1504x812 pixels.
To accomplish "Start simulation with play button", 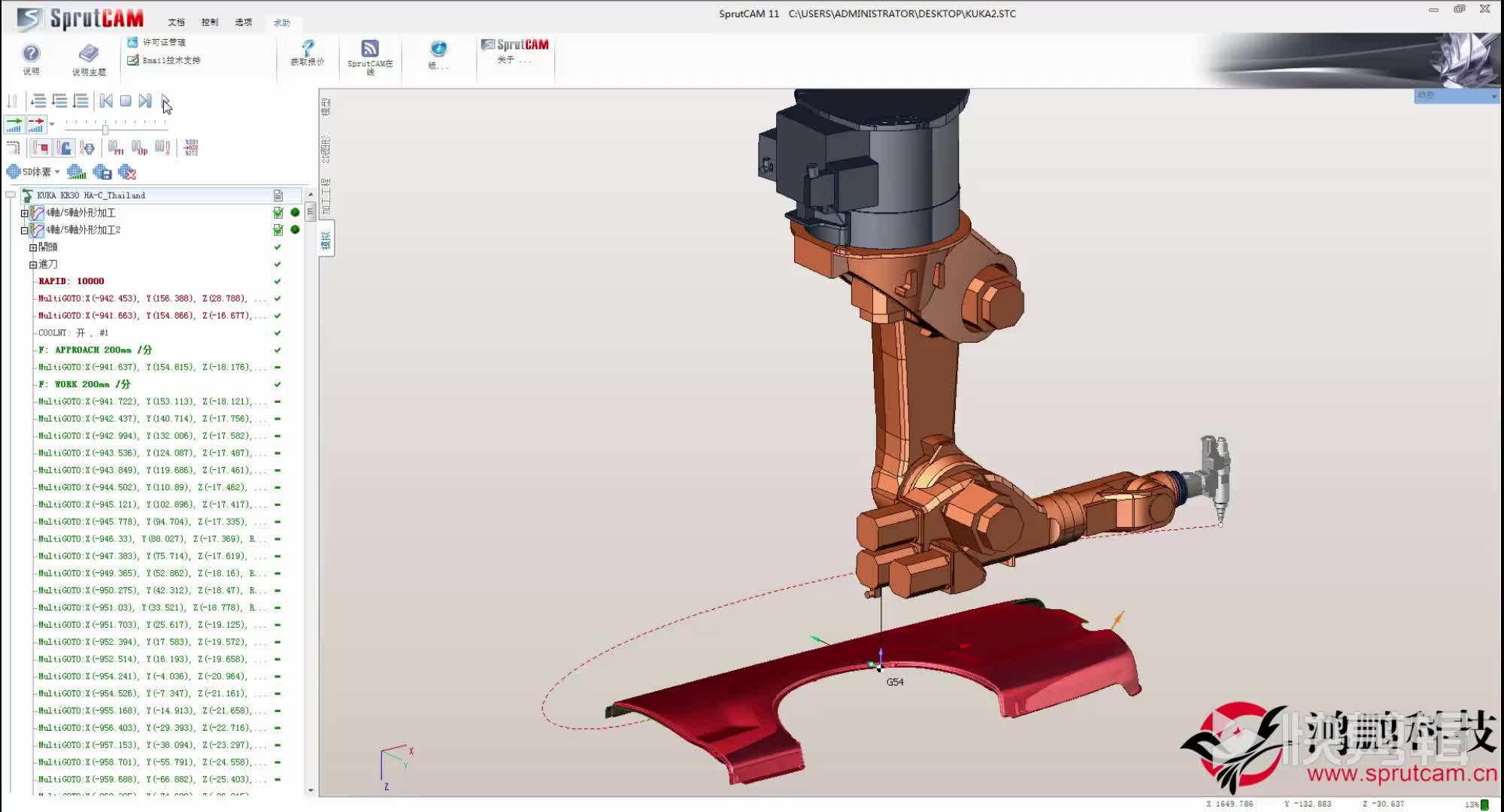I will (165, 101).
